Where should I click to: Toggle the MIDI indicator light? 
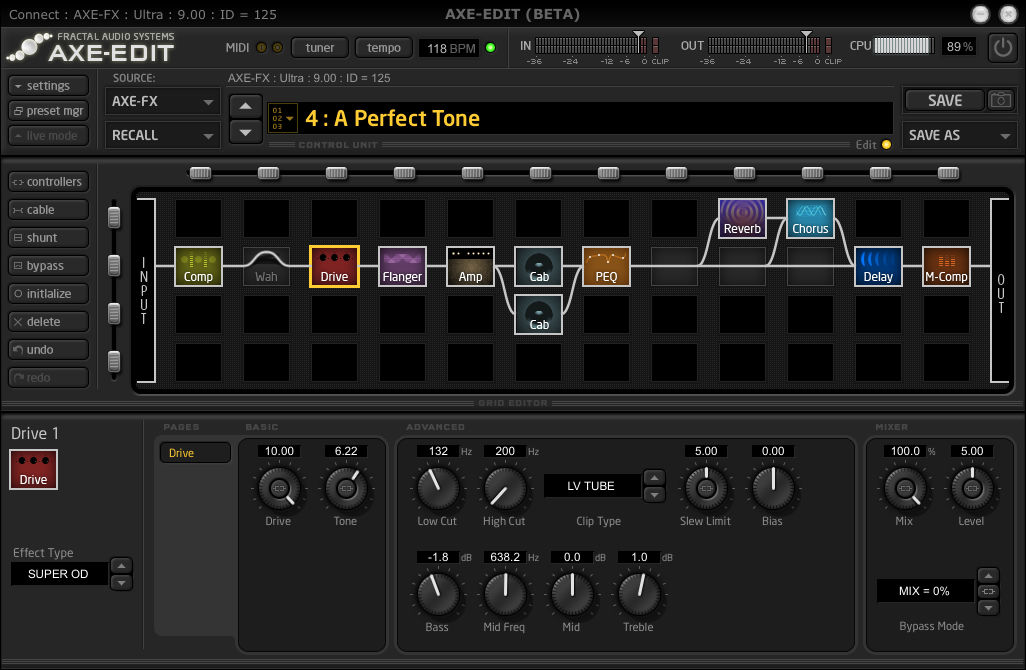pyautogui.click(x=261, y=46)
